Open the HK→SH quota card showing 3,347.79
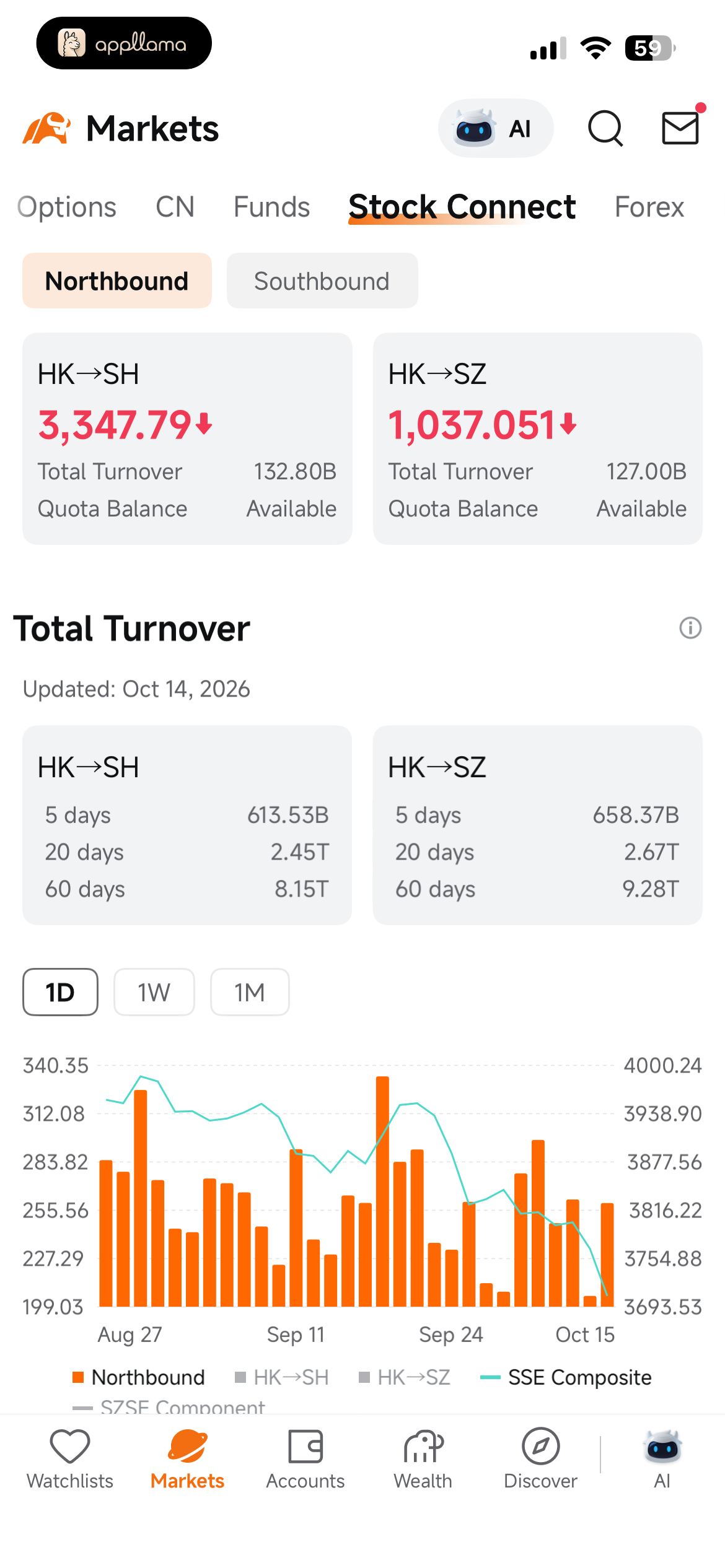The width and height of the screenshot is (725, 1568). pos(187,439)
